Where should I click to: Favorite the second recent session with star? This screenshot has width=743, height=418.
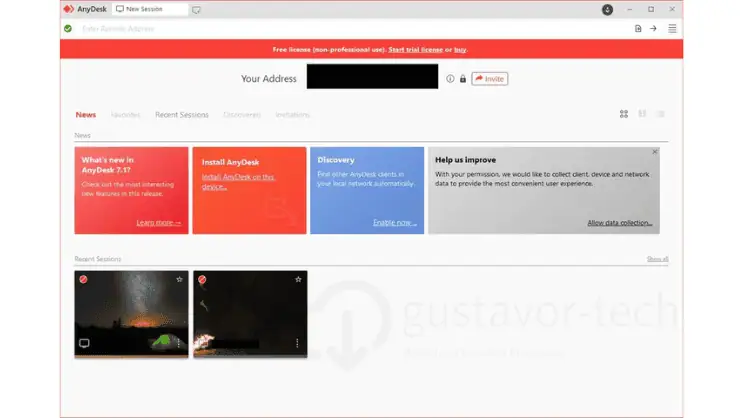(298, 279)
